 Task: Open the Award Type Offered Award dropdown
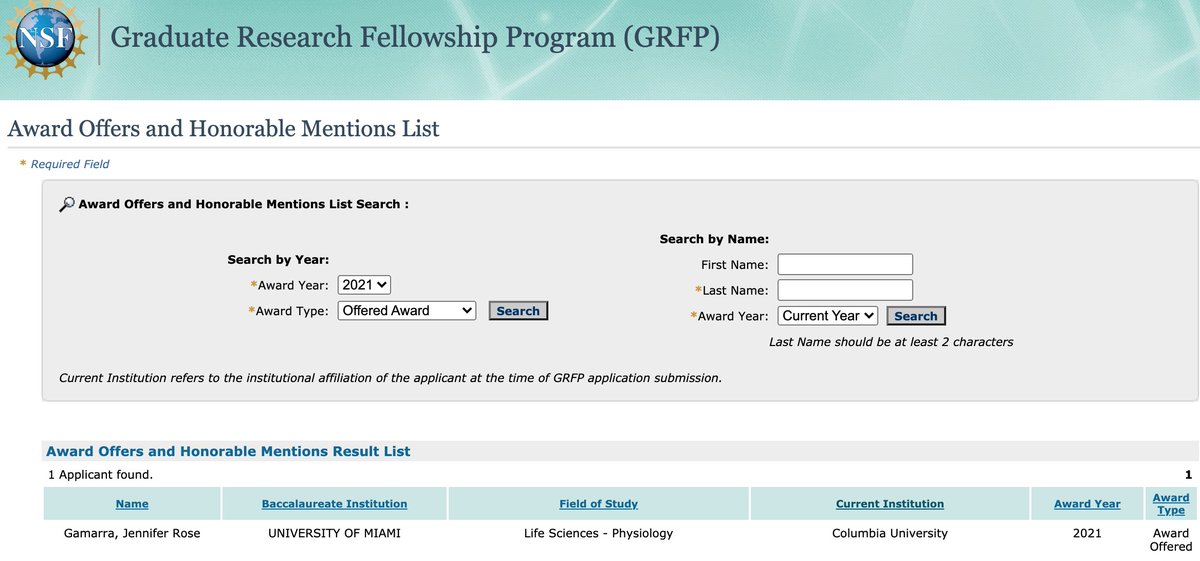[408, 311]
